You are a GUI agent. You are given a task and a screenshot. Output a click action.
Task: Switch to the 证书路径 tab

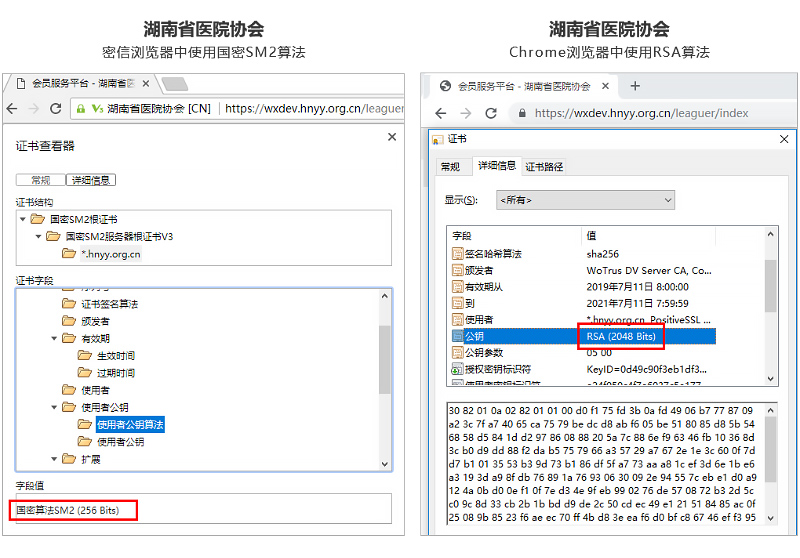(x=544, y=166)
